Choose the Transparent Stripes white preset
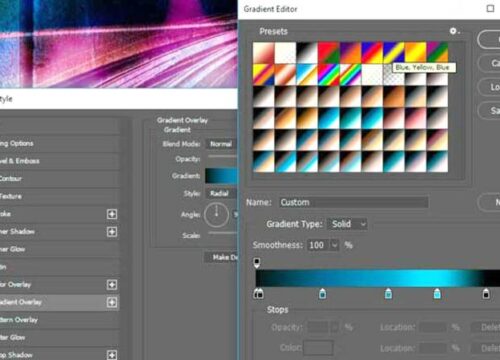Screen dimensions: 500x360 coord(372,74)
